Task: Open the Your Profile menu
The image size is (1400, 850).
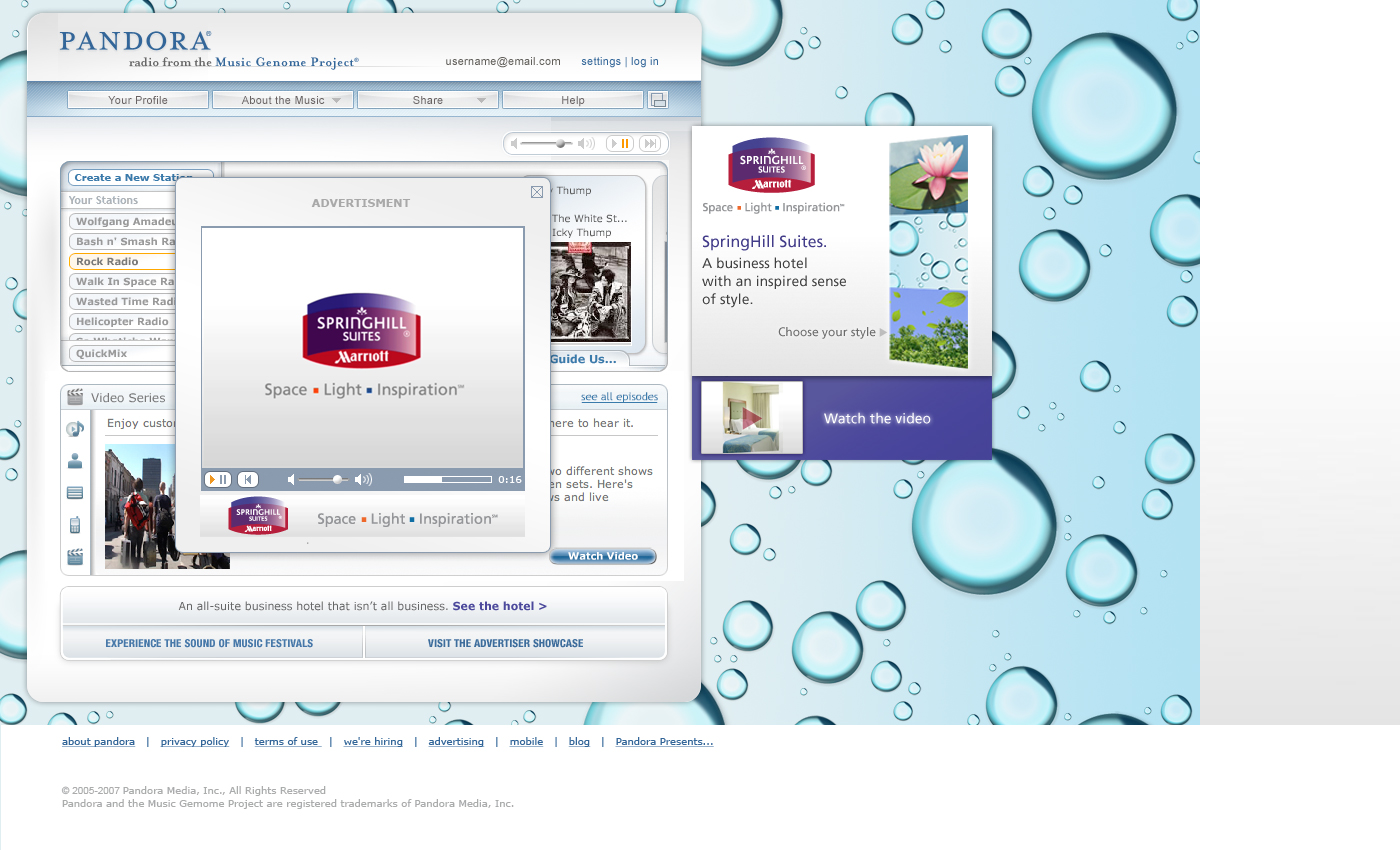Action: point(138,100)
